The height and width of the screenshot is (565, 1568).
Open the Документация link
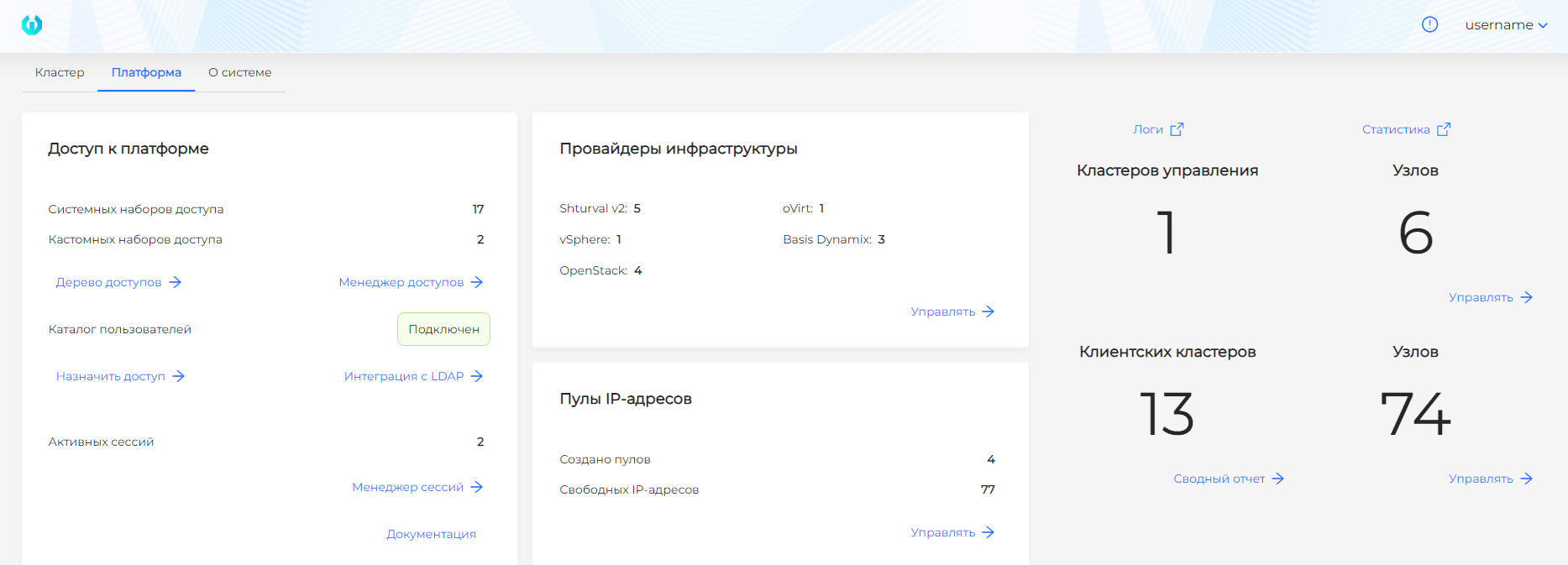[431, 534]
